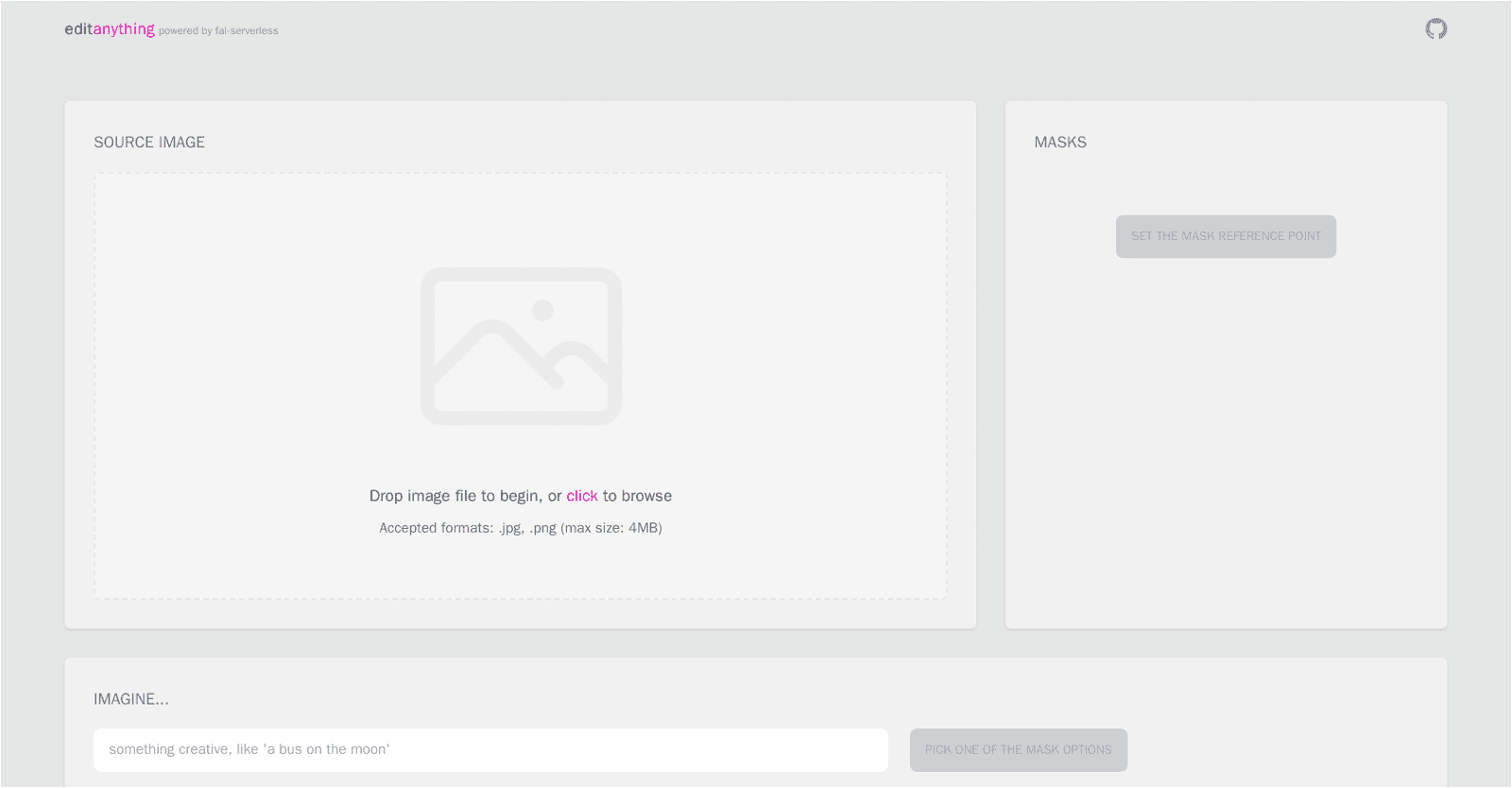Click the mountain shape in placeholder picture
Viewport: 1512px width, 788px height.
coord(493,354)
